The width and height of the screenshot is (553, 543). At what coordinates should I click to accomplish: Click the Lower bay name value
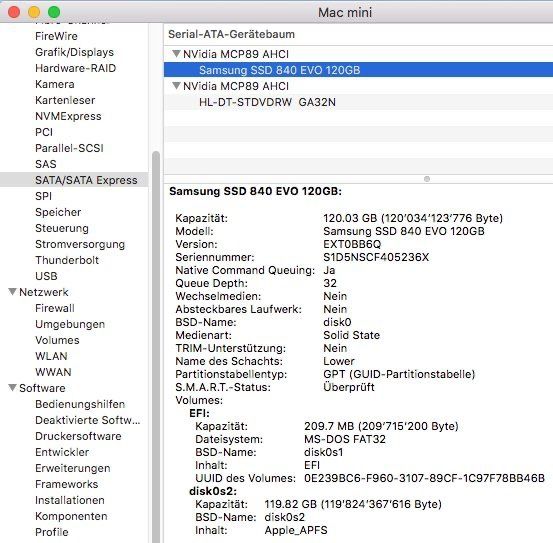[339, 361]
